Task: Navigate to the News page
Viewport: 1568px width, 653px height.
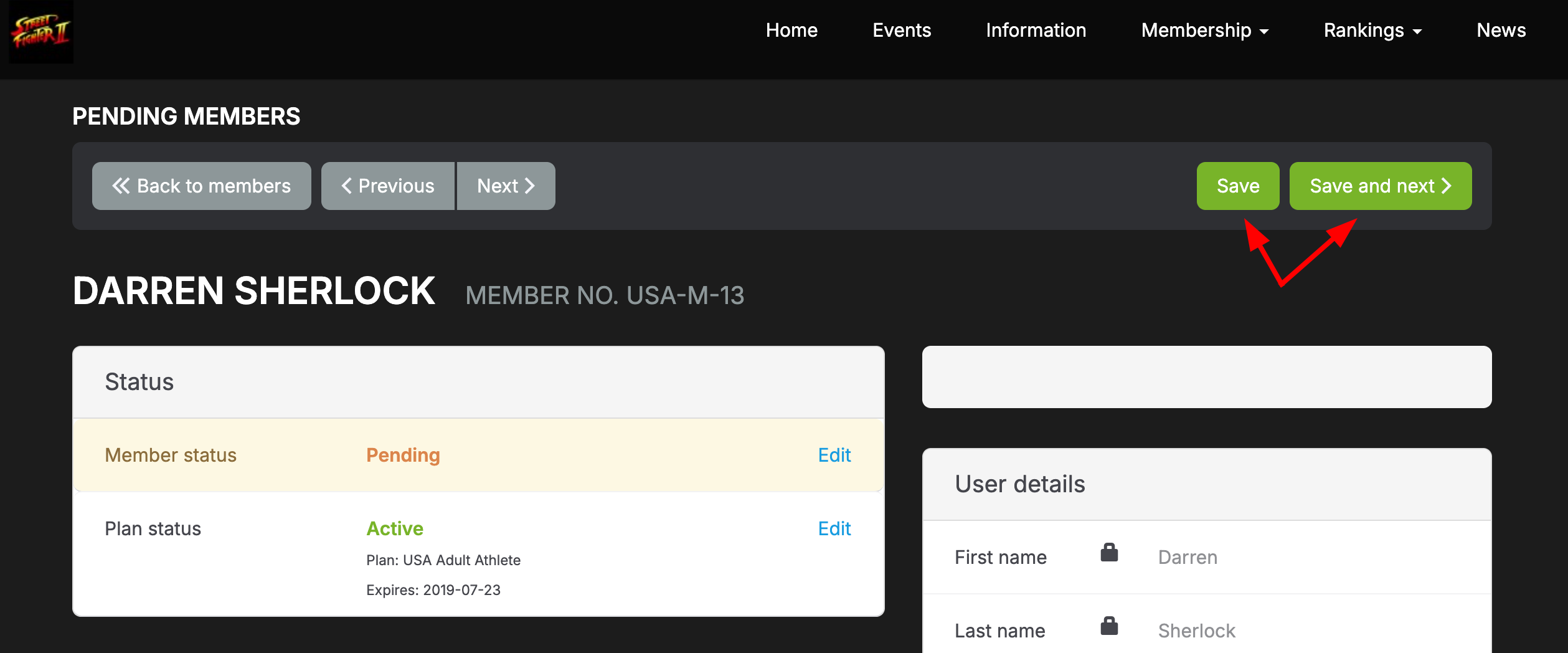Action: pyautogui.click(x=1501, y=30)
